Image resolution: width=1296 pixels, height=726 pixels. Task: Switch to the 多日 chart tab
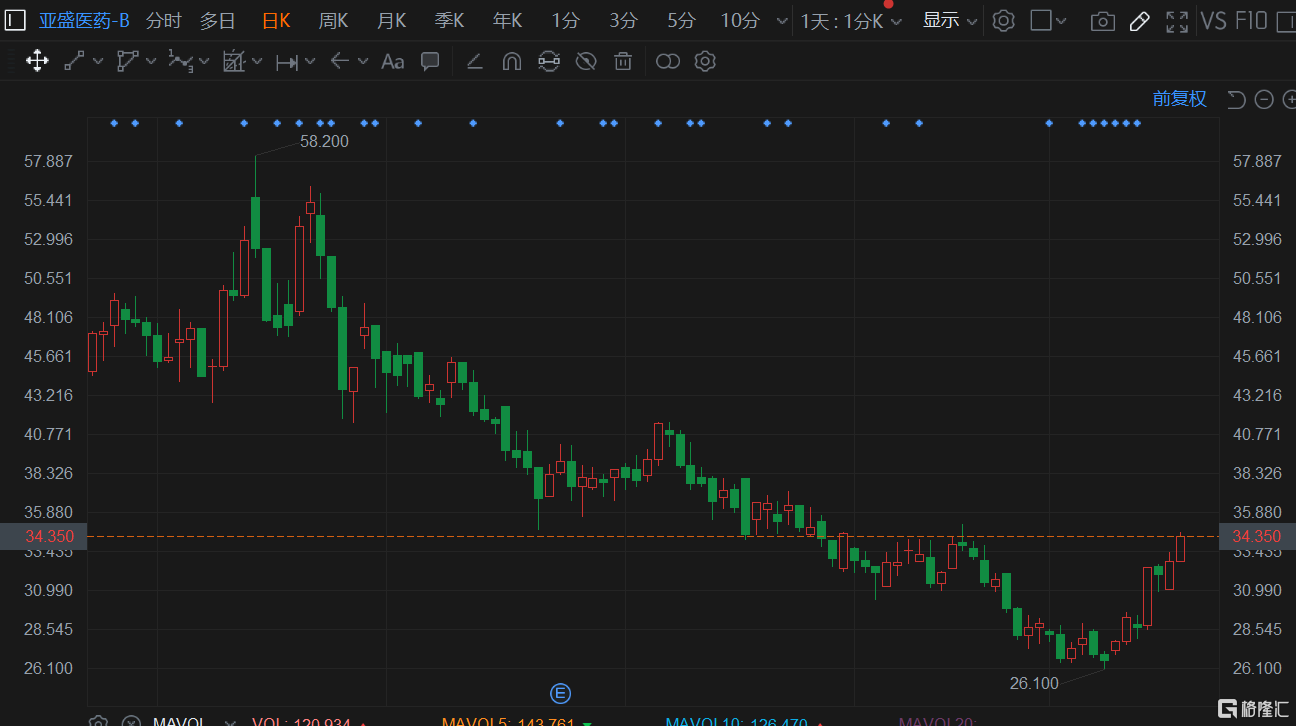[217, 20]
